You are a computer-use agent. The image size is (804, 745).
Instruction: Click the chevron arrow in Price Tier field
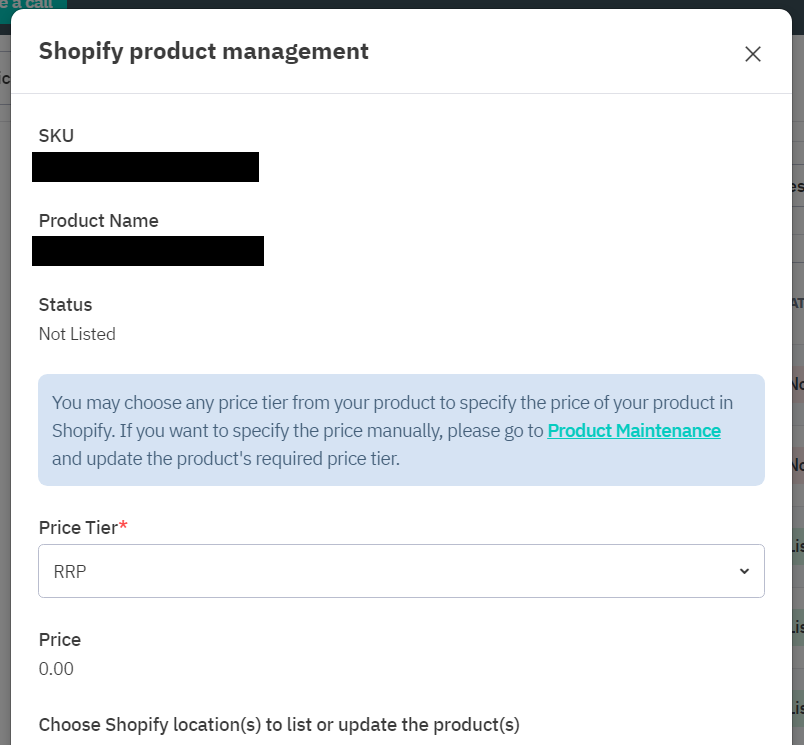[744, 571]
